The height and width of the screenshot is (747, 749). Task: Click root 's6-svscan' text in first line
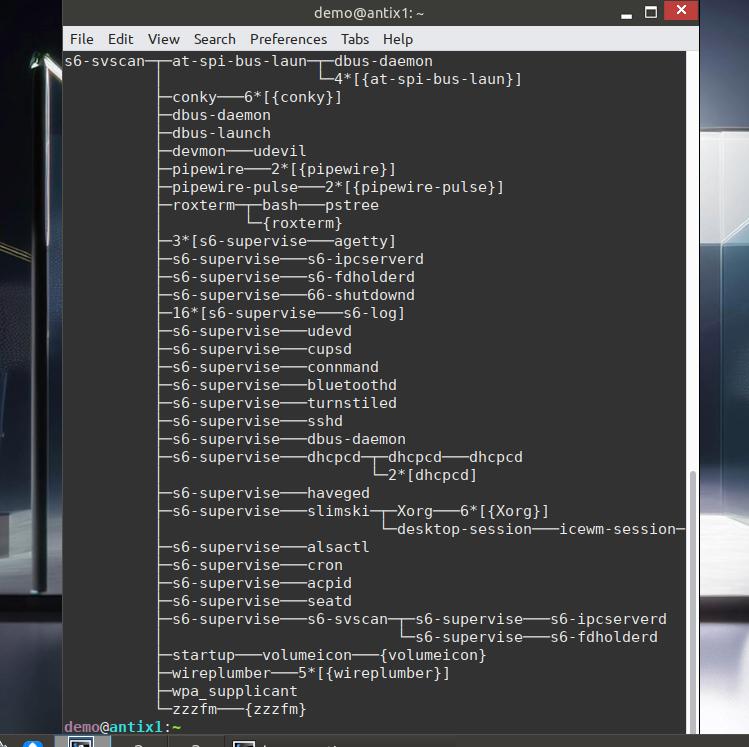(x=104, y=61)
